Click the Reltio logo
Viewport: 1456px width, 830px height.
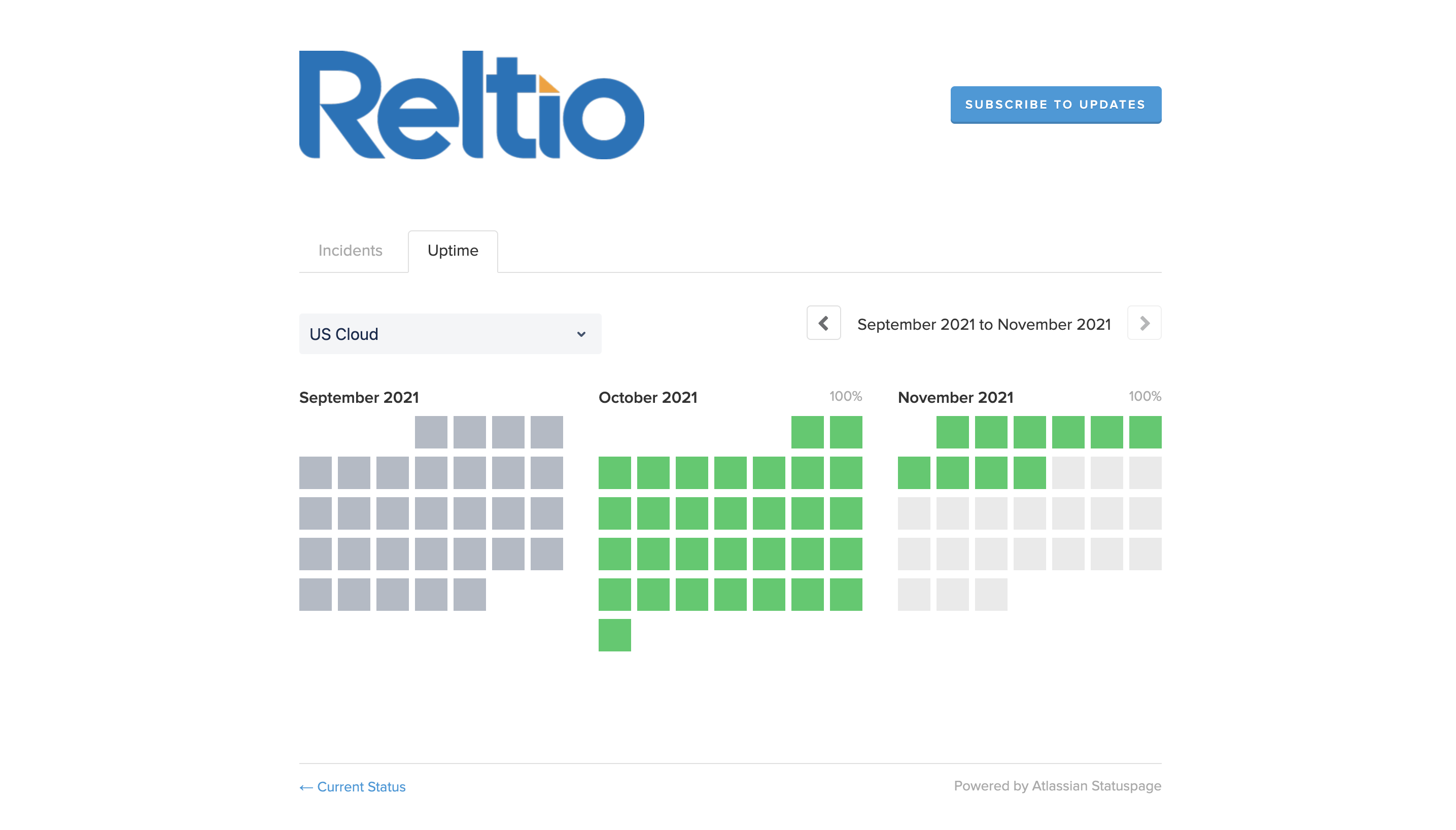[471, 105]
